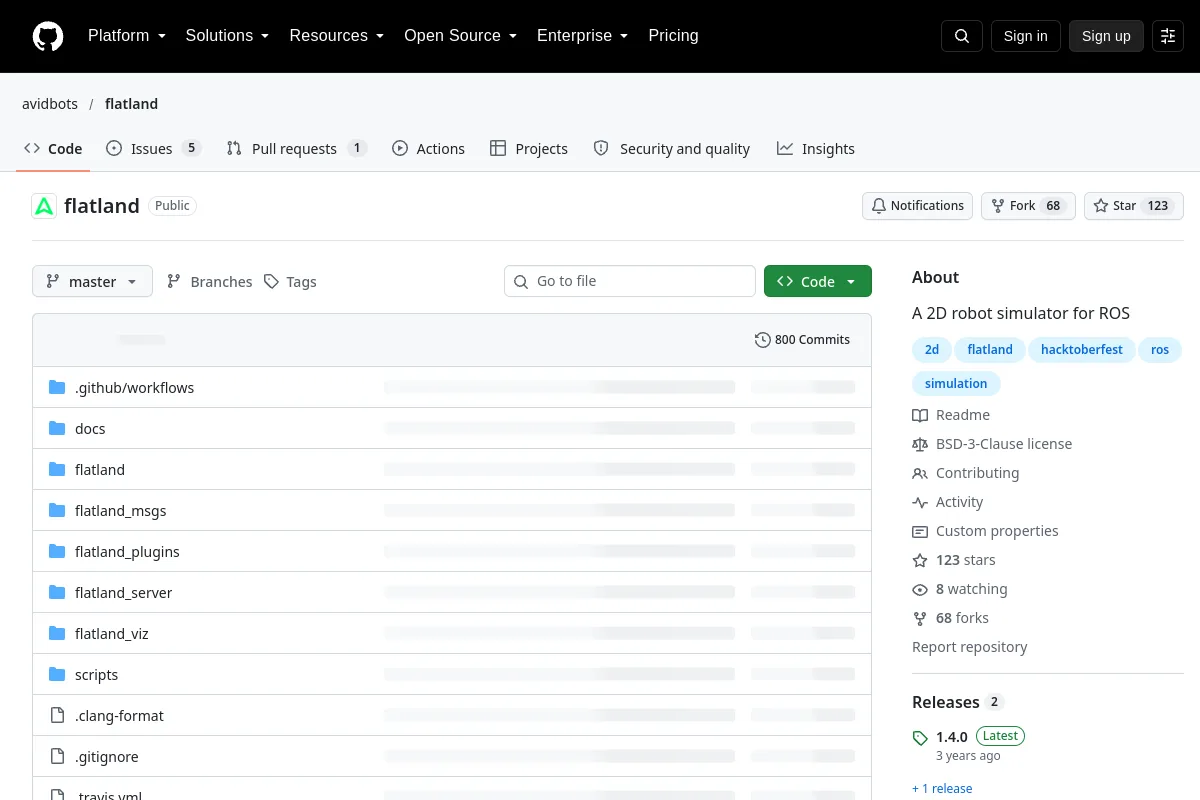The image size is (1200, 800).
Task: Click the GitHub logo icon
Action: 48,36
